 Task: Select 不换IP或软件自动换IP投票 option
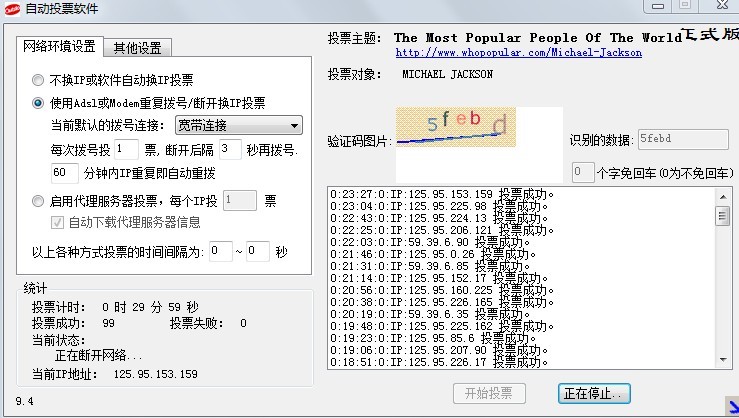39,80
